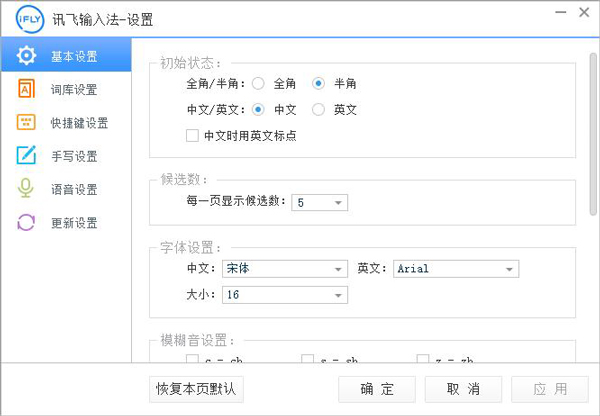Open the 英文 font dropdown showing Arial
Image resolution: width=600 pixels, height=416 pixels.
click(456, 269)
